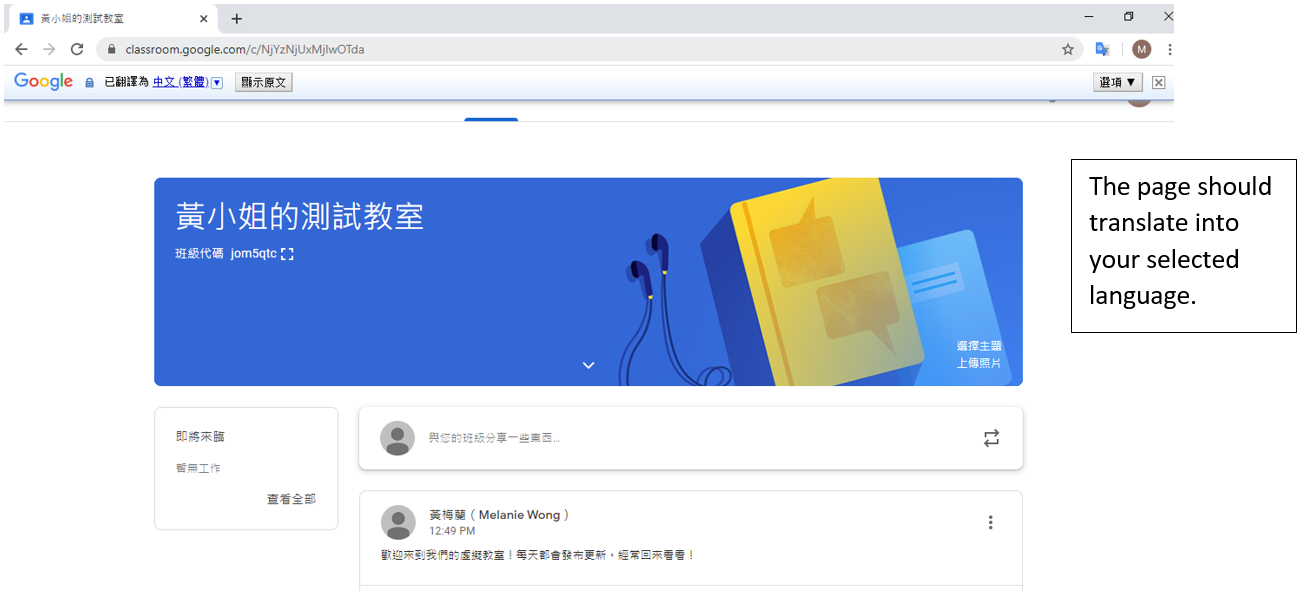The width and height of the screenshot is (1305, 608).
Task: Click the class code fullscreen display icon
Action: click(x=288, y=254)
